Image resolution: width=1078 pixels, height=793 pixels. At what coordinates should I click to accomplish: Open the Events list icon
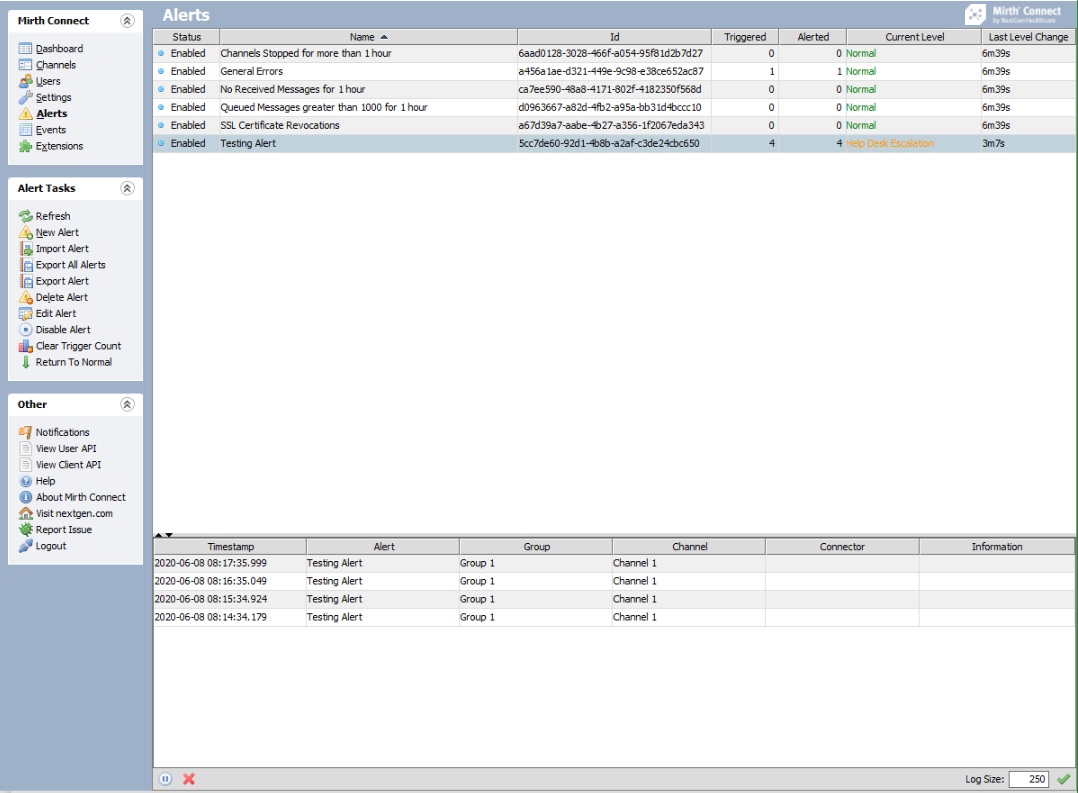[x=25, y=130]
